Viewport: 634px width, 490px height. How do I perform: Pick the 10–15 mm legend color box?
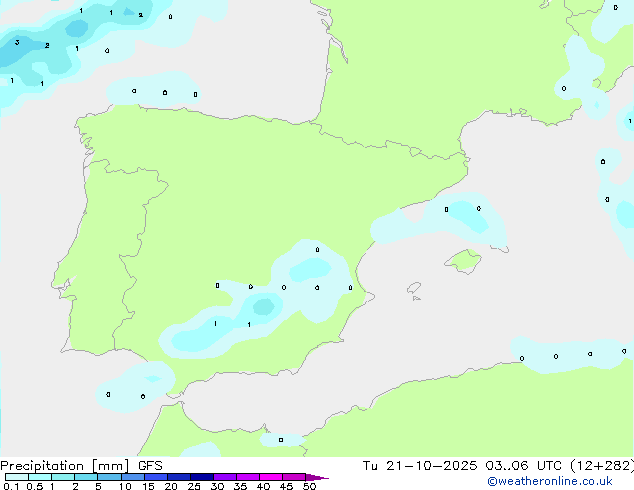133,477
